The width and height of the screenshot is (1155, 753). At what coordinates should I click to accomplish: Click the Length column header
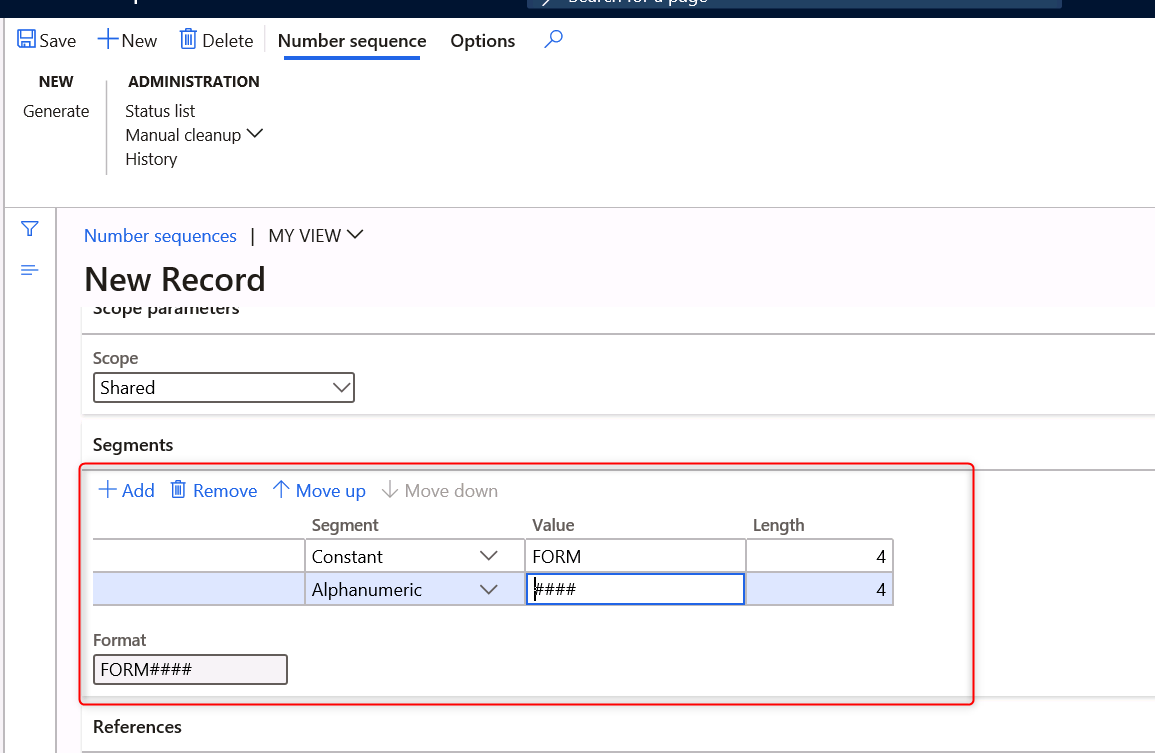779,525
